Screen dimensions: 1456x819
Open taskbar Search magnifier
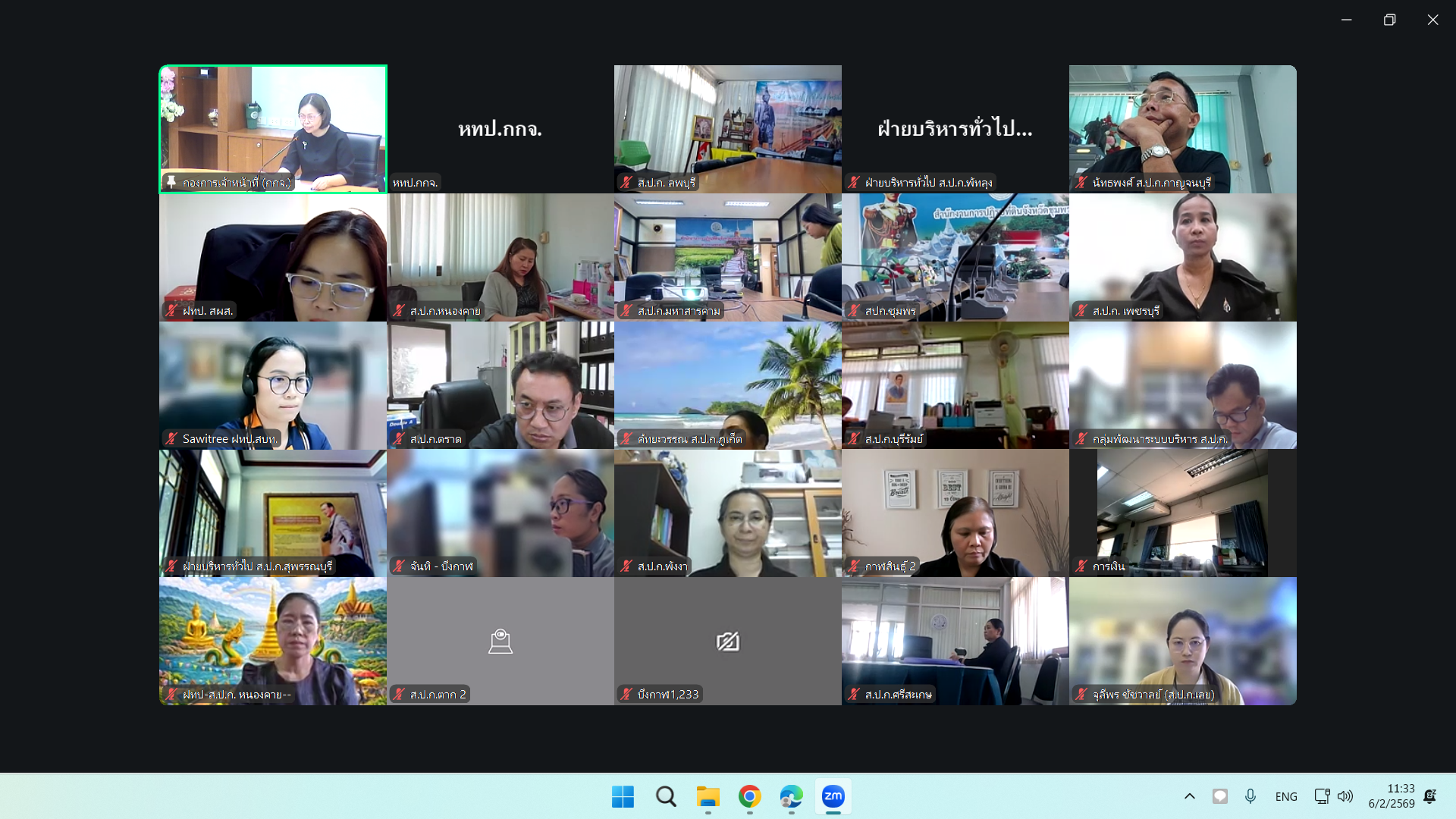[x=666, y=796]
